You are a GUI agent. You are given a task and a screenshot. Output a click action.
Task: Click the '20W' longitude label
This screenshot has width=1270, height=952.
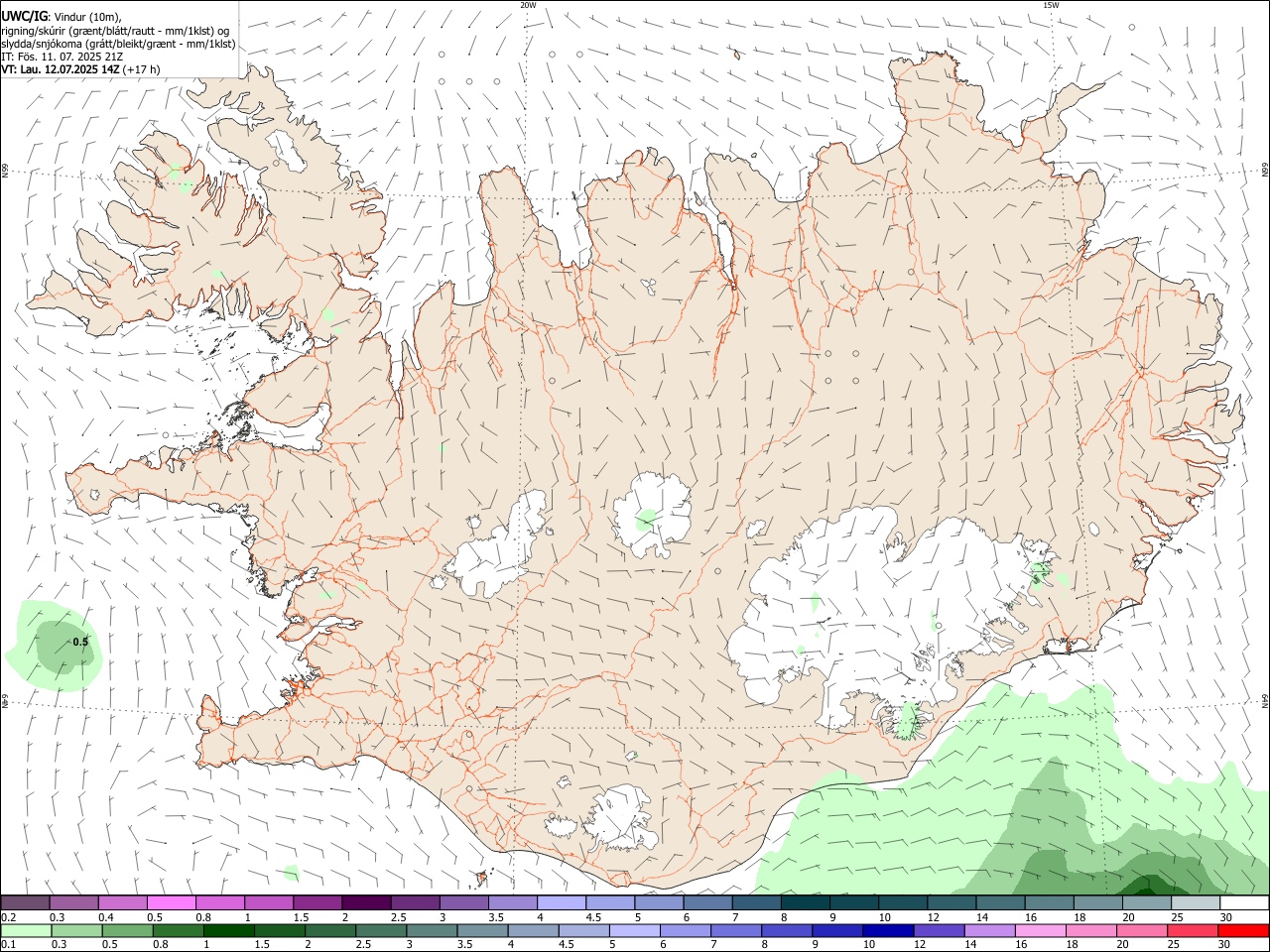tap(528, 5)
